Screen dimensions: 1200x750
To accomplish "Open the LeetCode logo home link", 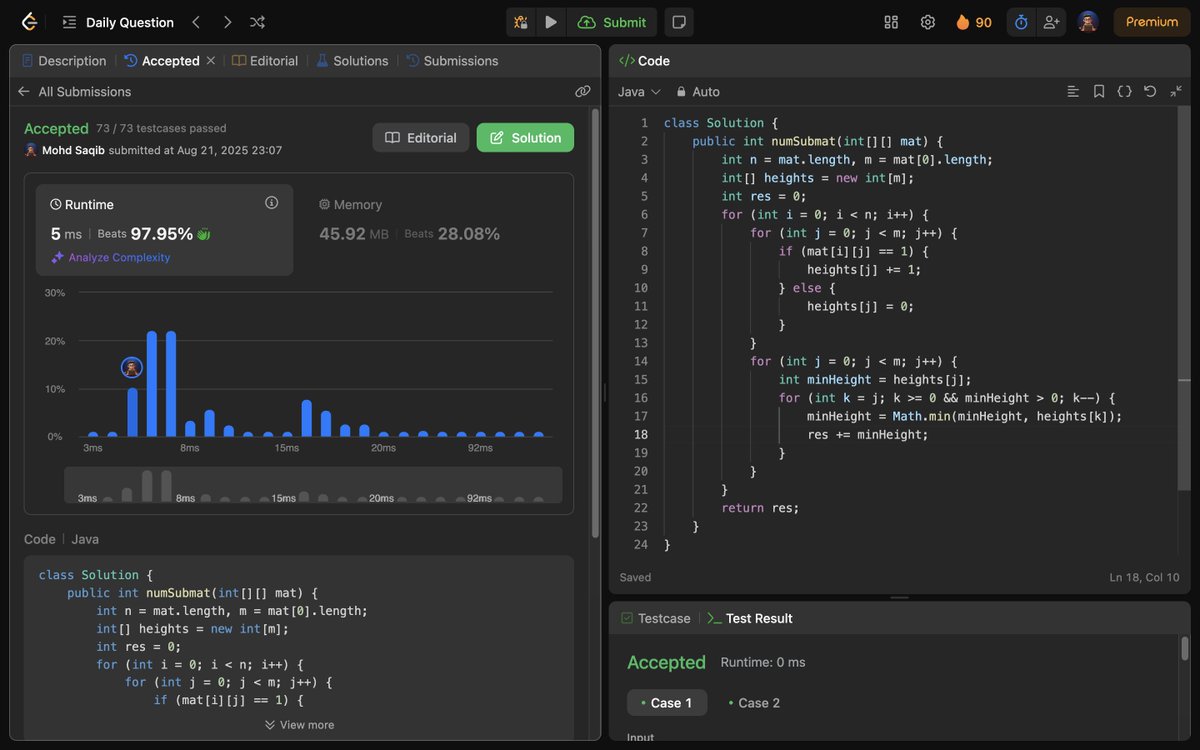I will pyautogui.click(x=29, y=22).
